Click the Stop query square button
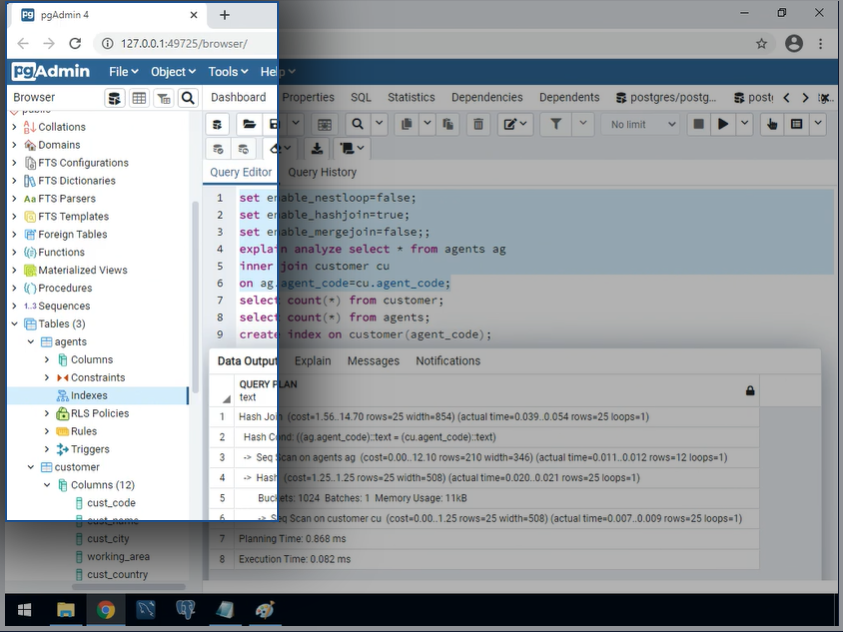Viewport: 843px width, 632px height. (x=698, y=124)
